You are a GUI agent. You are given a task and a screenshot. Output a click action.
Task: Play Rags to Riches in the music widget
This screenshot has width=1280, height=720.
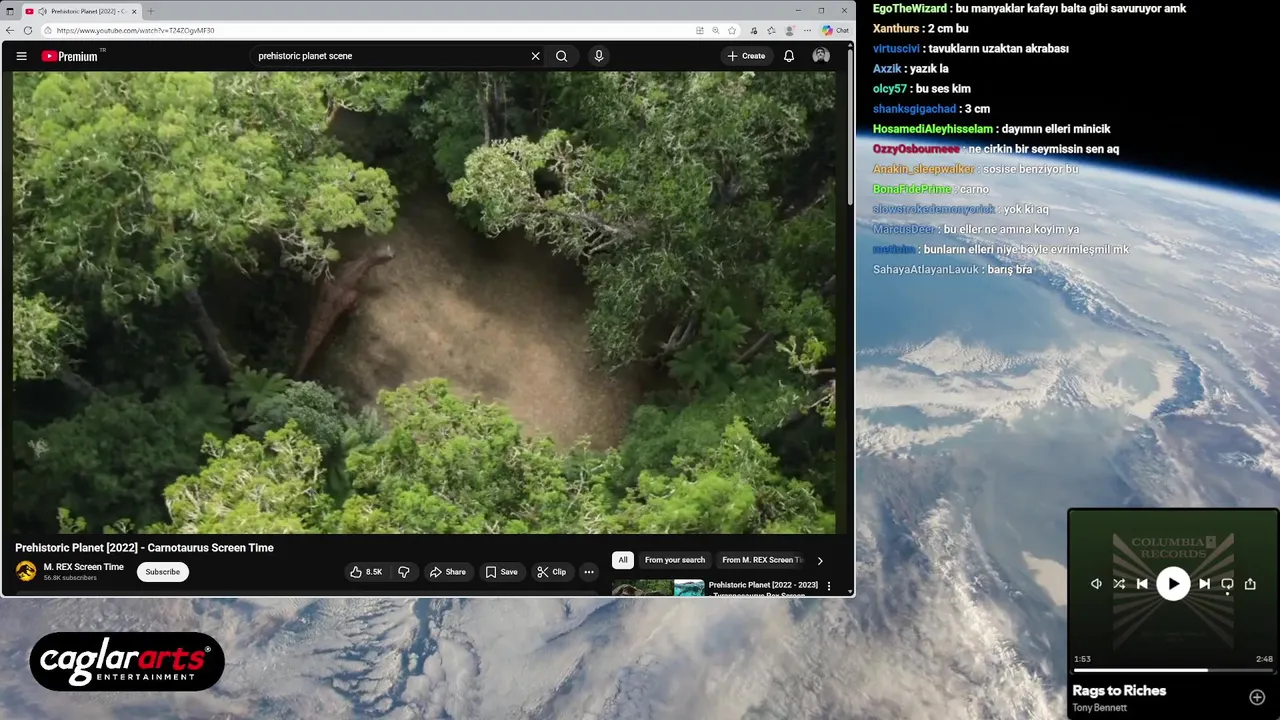click(1173, 584)
